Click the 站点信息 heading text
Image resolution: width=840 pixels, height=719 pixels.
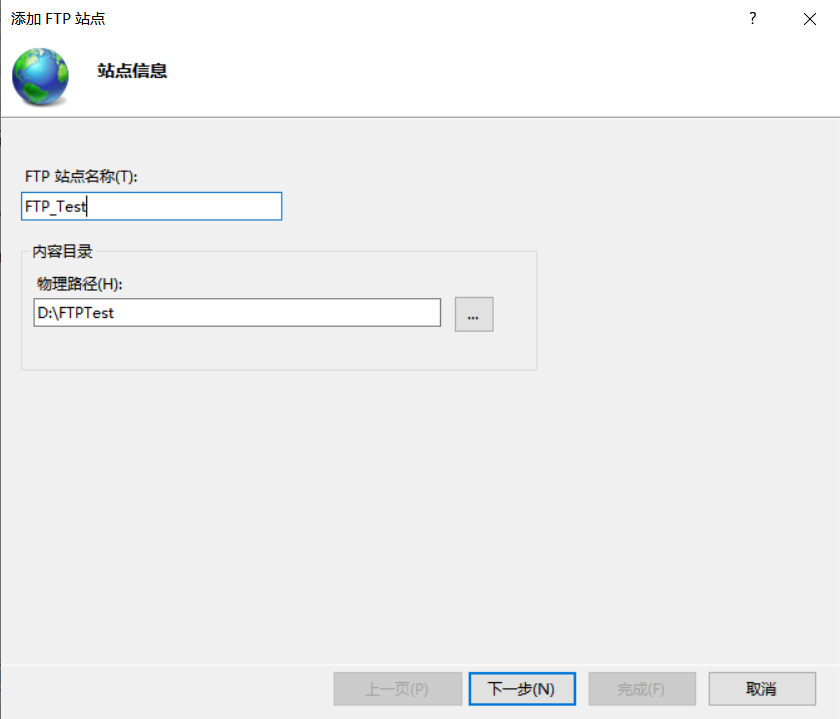[132, 71]
